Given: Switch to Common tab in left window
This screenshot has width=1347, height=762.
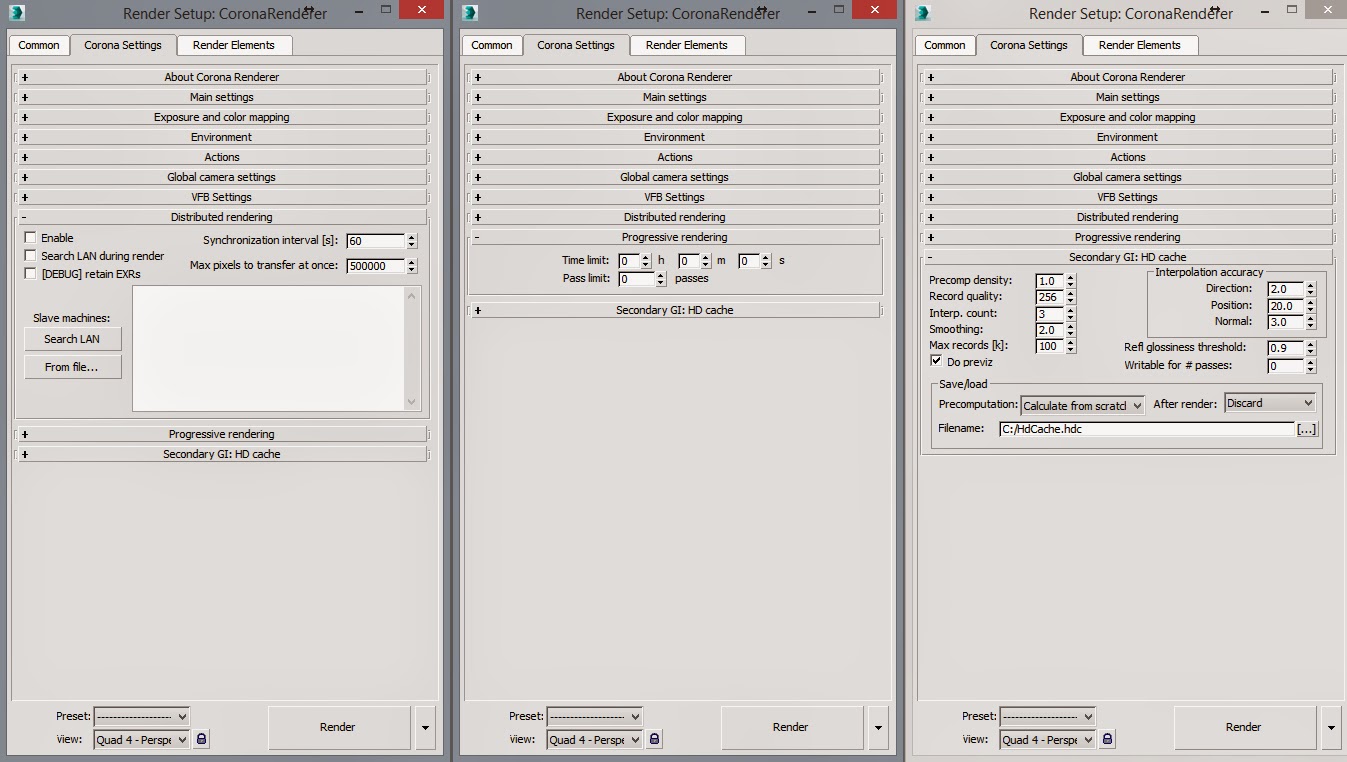Looking at the screenshot, I should click(39, 45).
